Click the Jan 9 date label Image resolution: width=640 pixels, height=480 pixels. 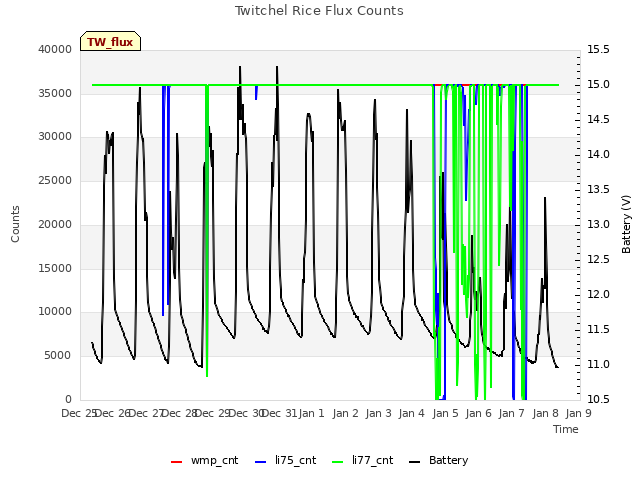tap(578, 414)
